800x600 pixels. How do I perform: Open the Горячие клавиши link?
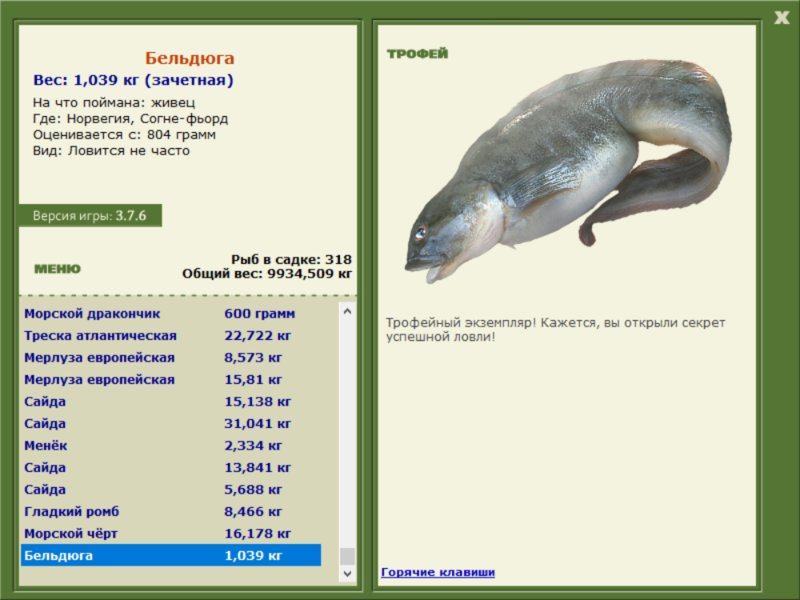pos(438,572)
